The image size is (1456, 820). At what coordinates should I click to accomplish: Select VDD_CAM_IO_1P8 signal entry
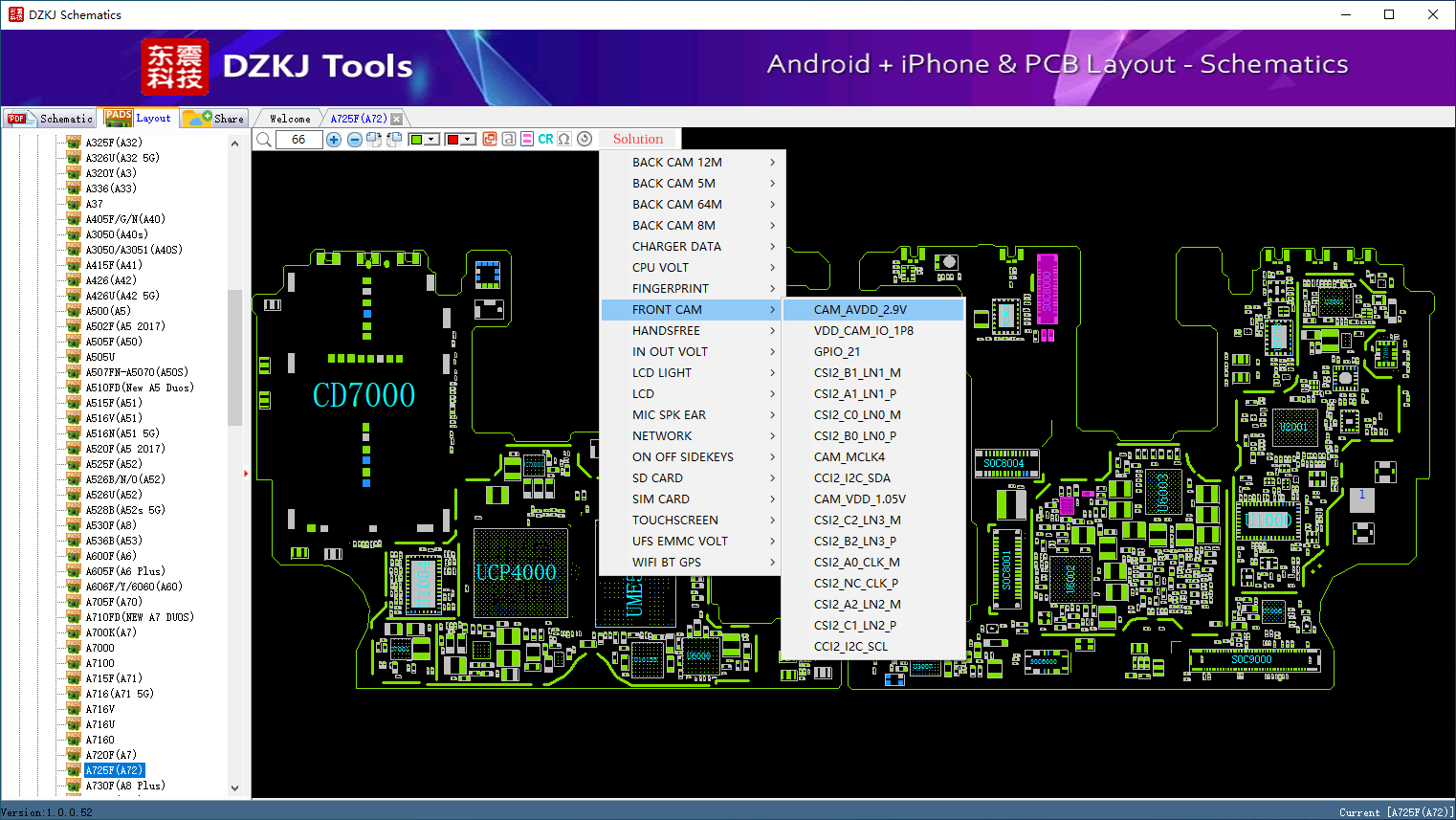(873, 331)
